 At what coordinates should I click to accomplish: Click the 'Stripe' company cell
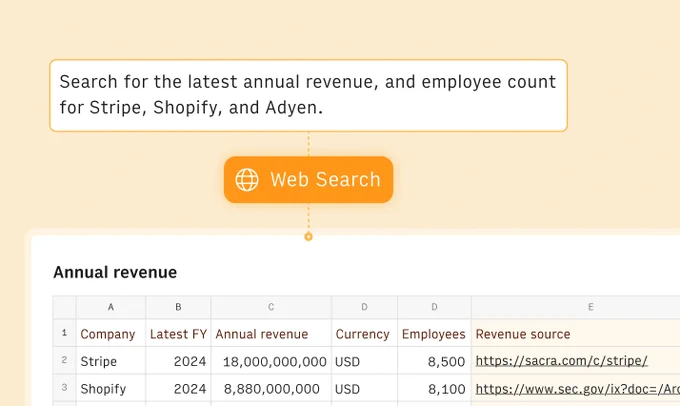(111, 361)
